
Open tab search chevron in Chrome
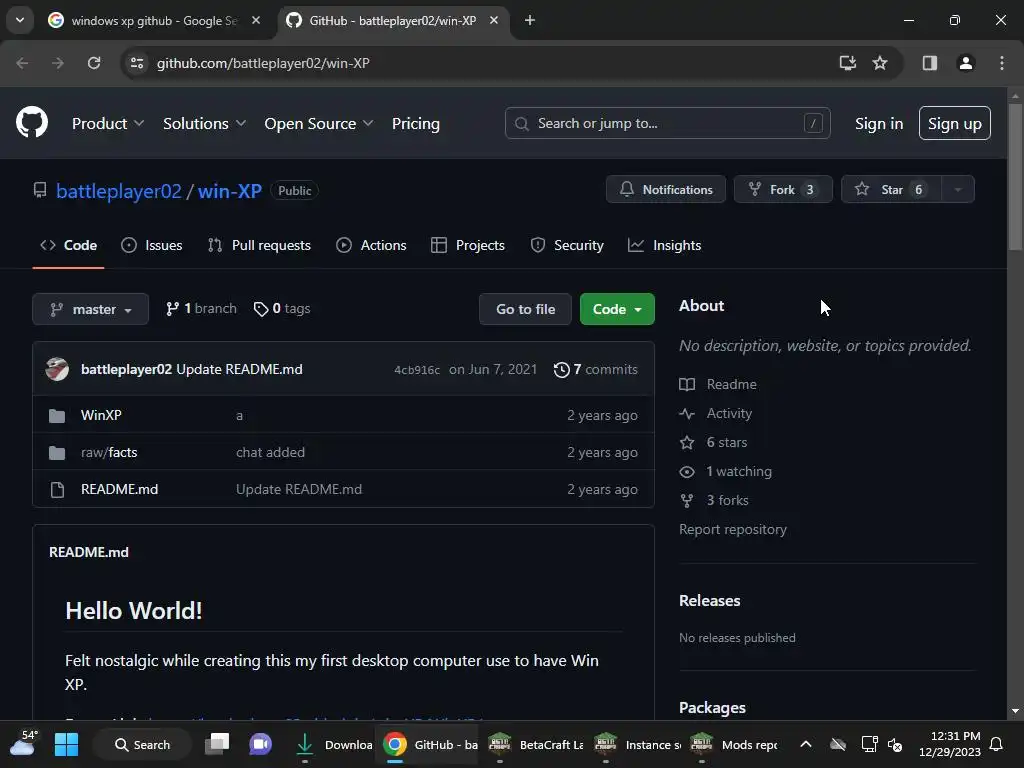[x=20, y=20]
